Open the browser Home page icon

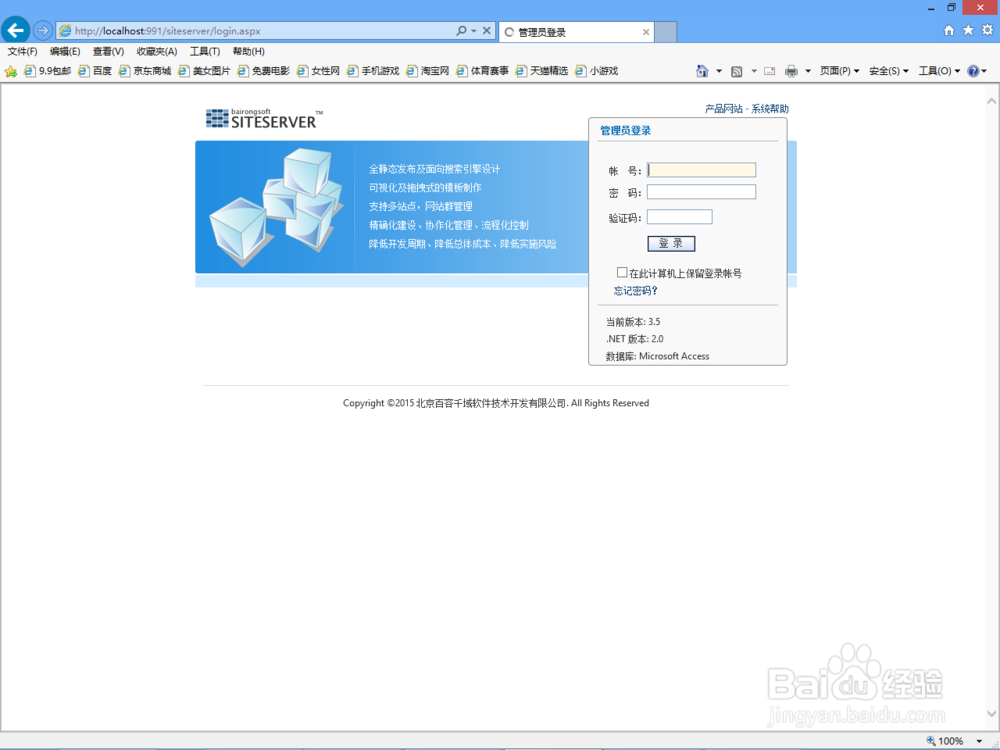click(704, 70)
